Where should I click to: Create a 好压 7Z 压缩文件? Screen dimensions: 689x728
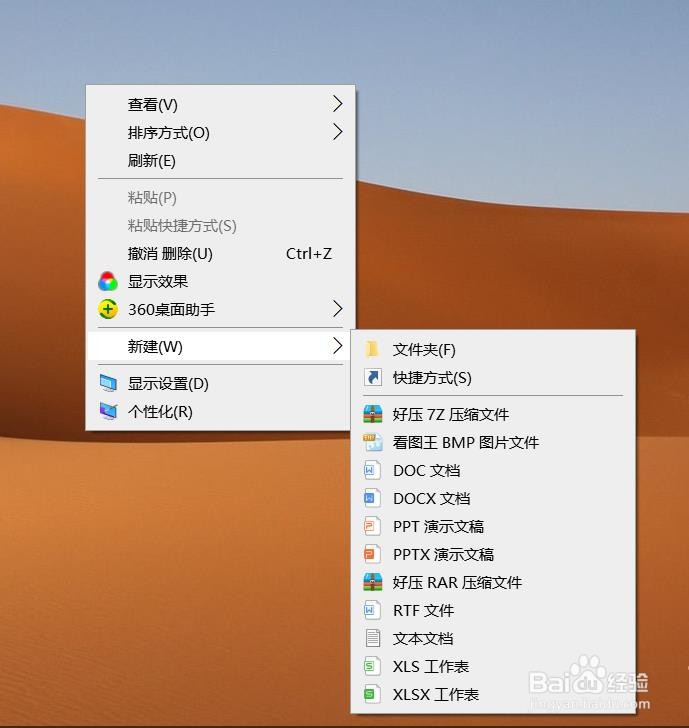493,414
